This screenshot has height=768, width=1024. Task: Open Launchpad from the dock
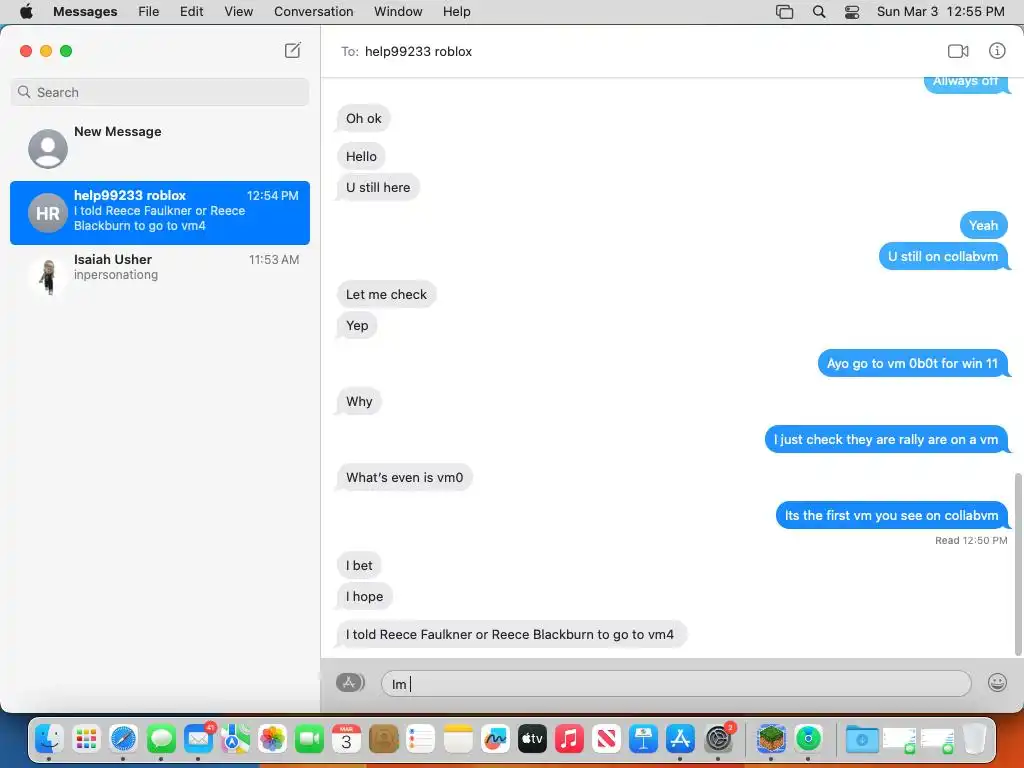pos(86,739)
